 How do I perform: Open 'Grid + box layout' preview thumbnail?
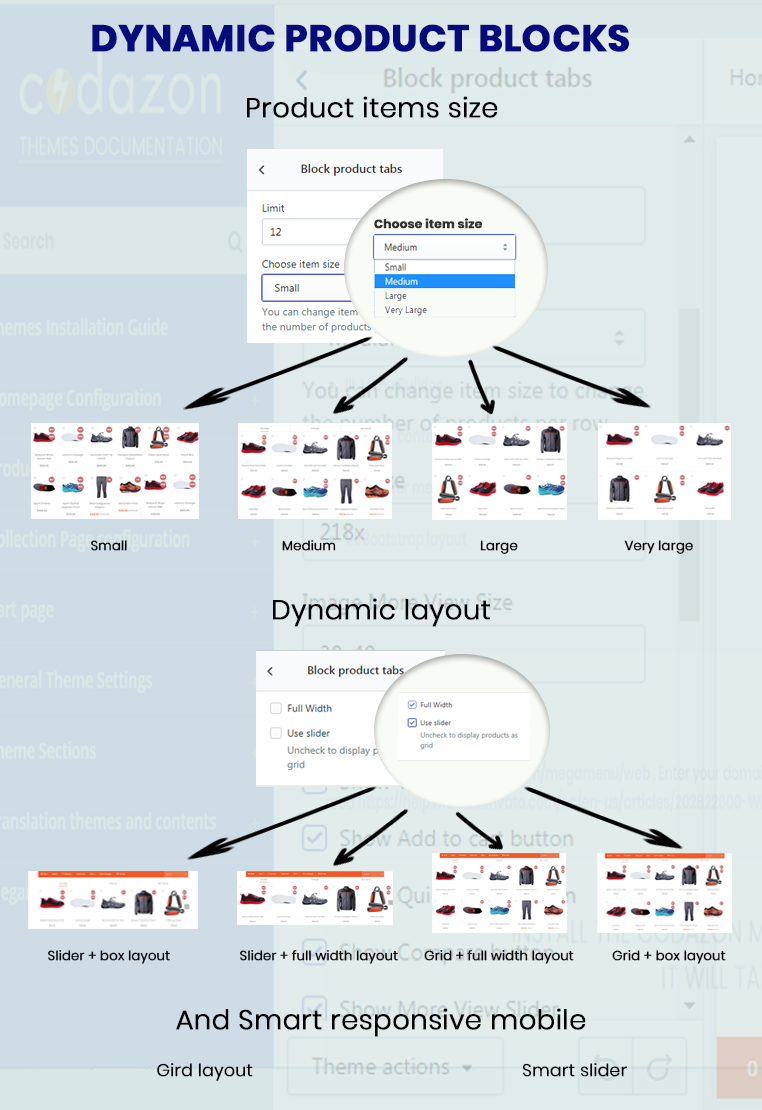pos(664,893)
